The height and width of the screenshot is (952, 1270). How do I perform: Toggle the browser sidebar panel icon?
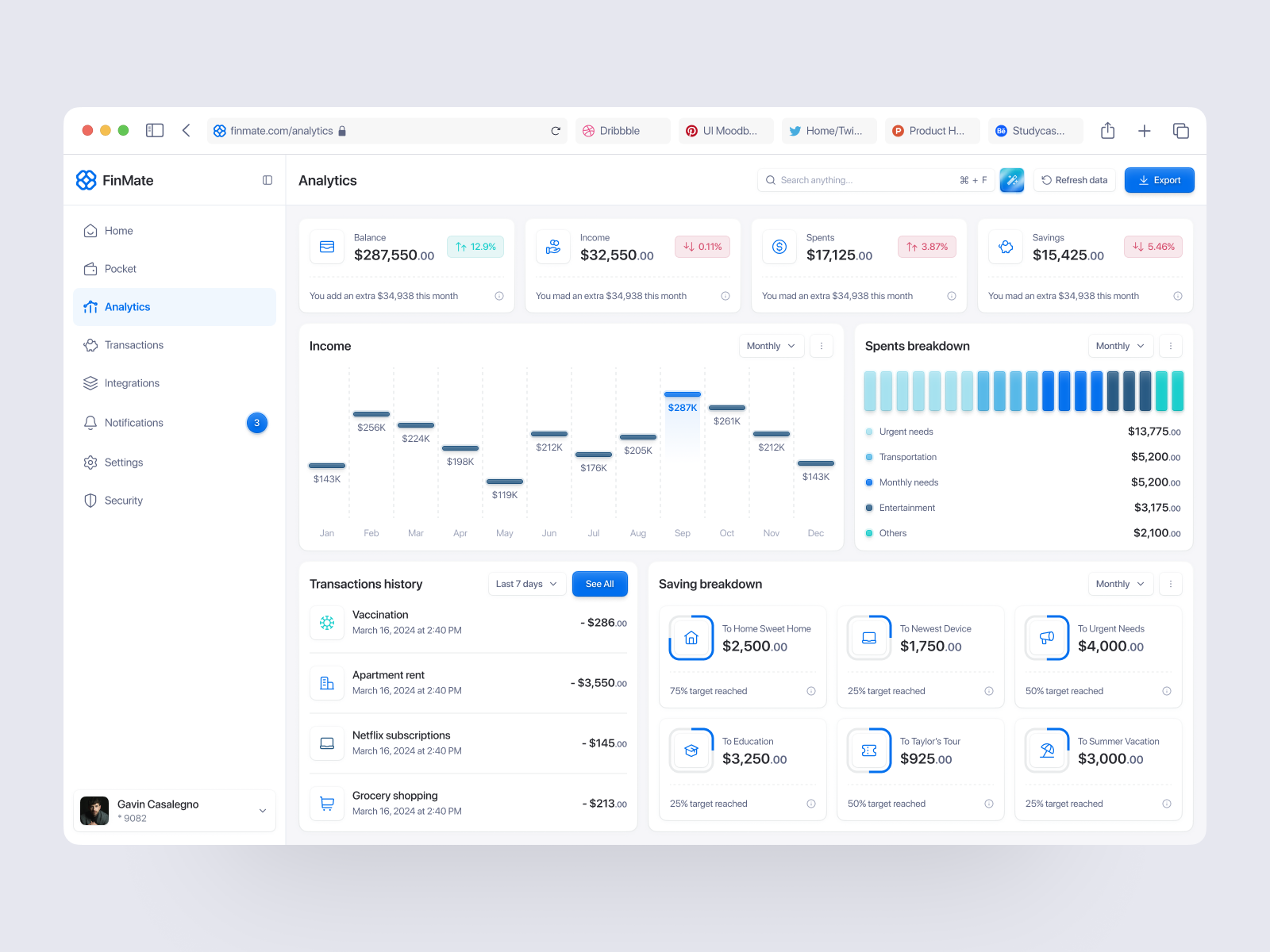tap(155, 130)
